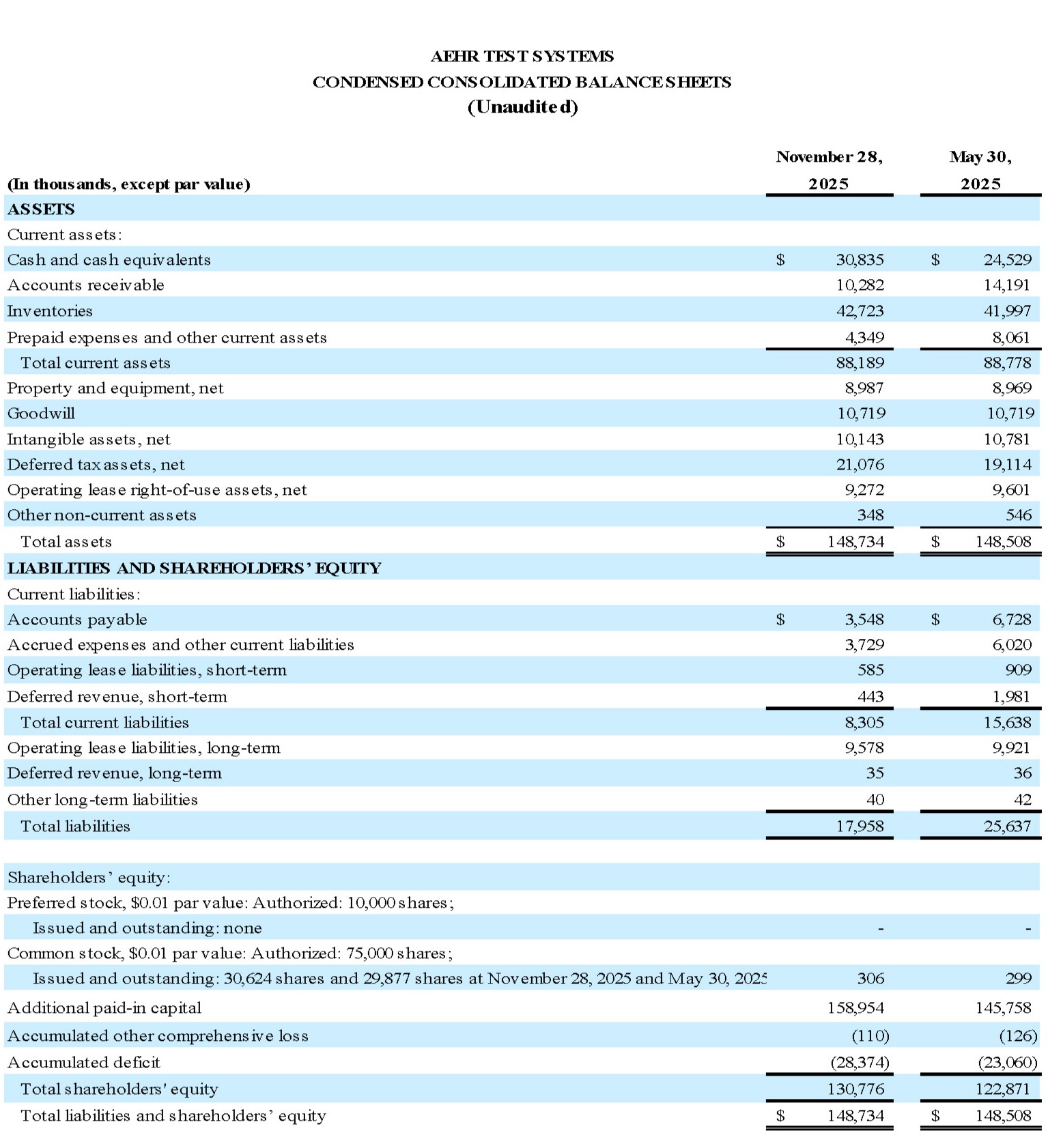The width and height of the screenshot is (1048, 1148).
Task: Select Total shareholders' equity value 122,871
Action: tap(1003, 1089)
